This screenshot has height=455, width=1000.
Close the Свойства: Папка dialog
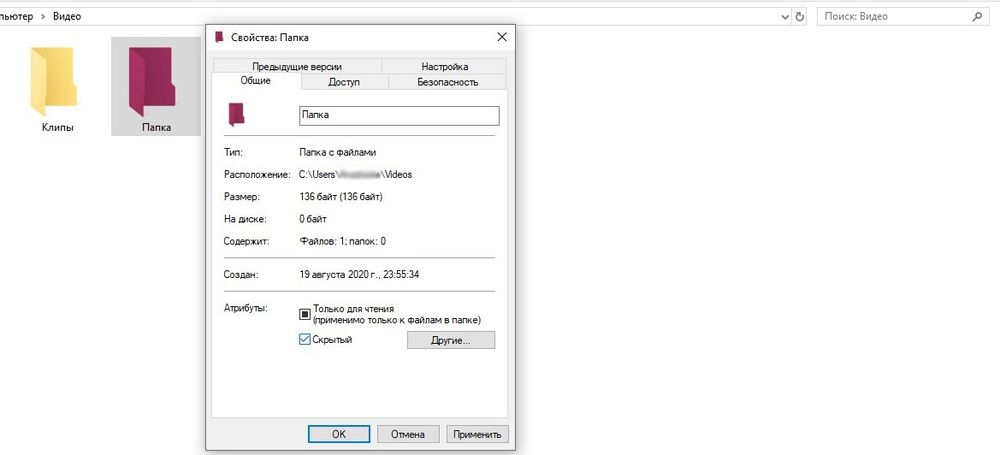501,37
